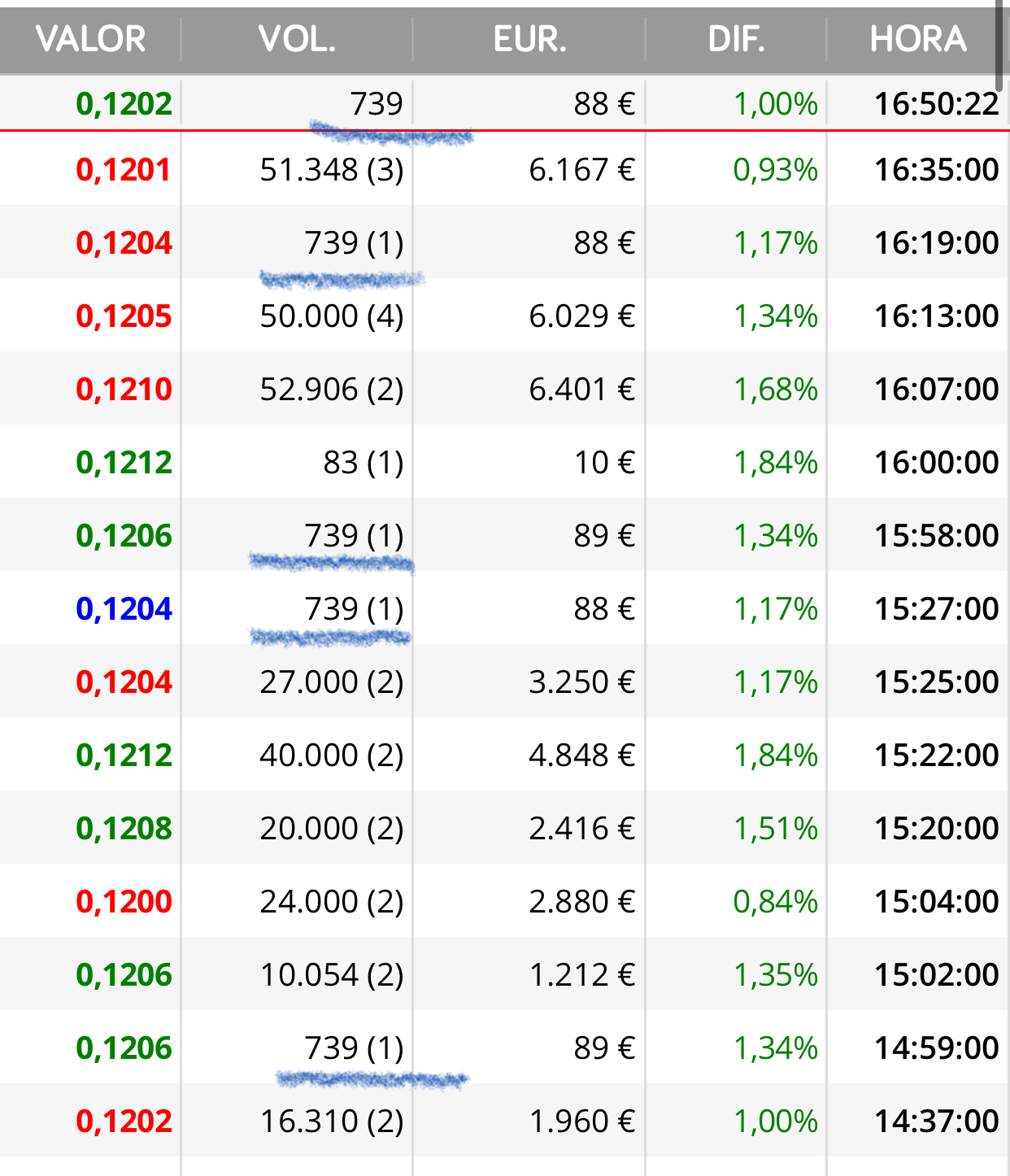1010x1176 pixels.
Task: Select percentage 1,68%
Action: pyautogui.click(x=776, y=390)
